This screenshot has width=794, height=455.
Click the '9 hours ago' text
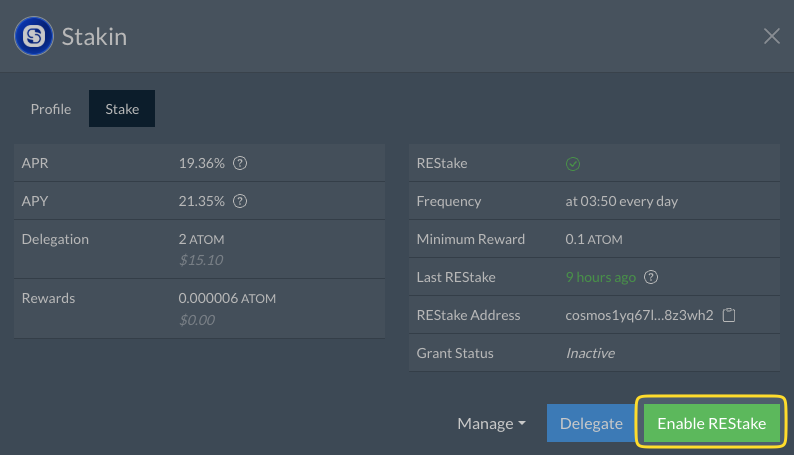pos(600,277)
